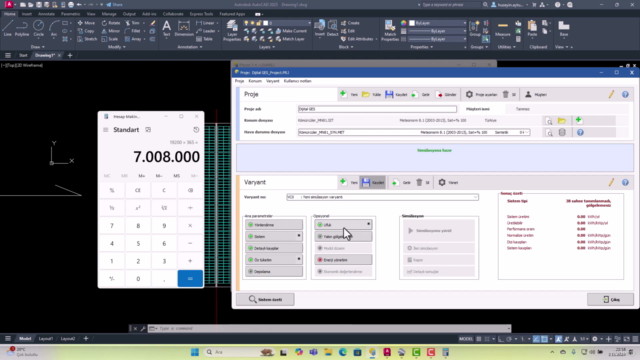Expand the Block panel in ribbon
The width and height of the screenshot is (640, 360).
point(346,47)
